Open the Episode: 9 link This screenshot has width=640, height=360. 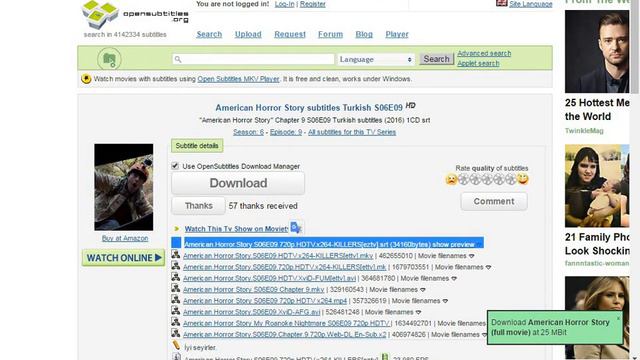286,132
